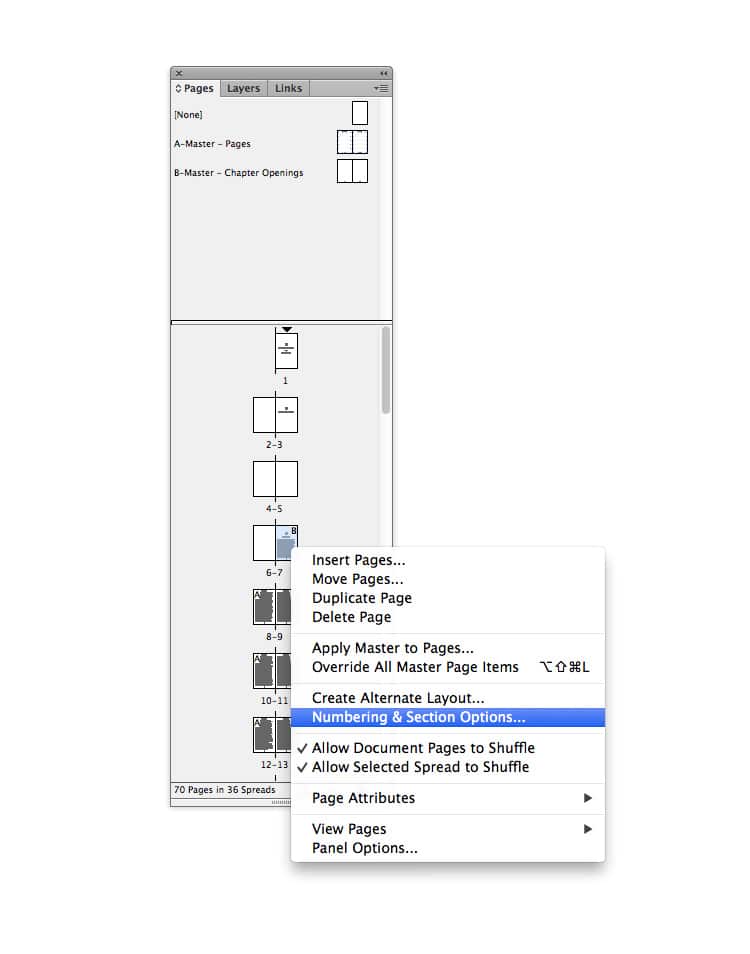Select the blank left page of spread 6-7
The image size is (750, 954).
coord(264,543)
